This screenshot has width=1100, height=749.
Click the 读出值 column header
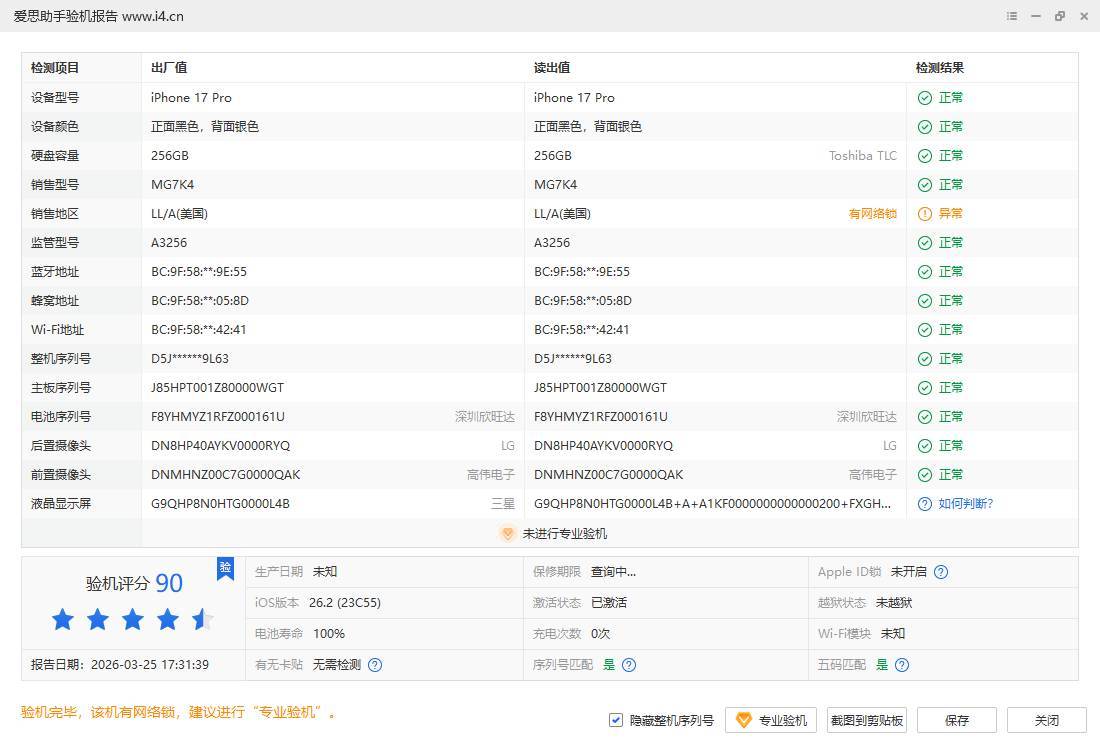(552, 68)
